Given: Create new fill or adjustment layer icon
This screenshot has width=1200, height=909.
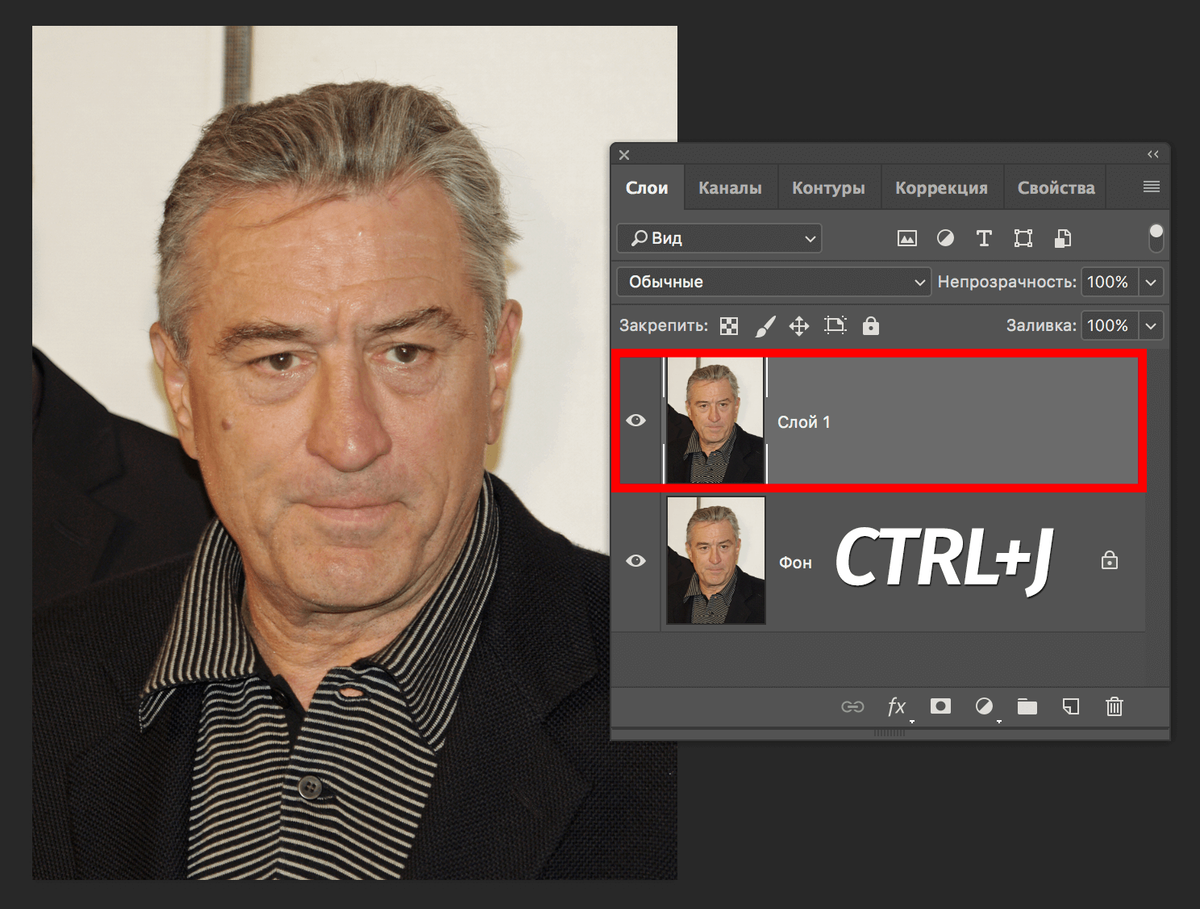Looking at the screenshot, I should (x=985, y=707).
